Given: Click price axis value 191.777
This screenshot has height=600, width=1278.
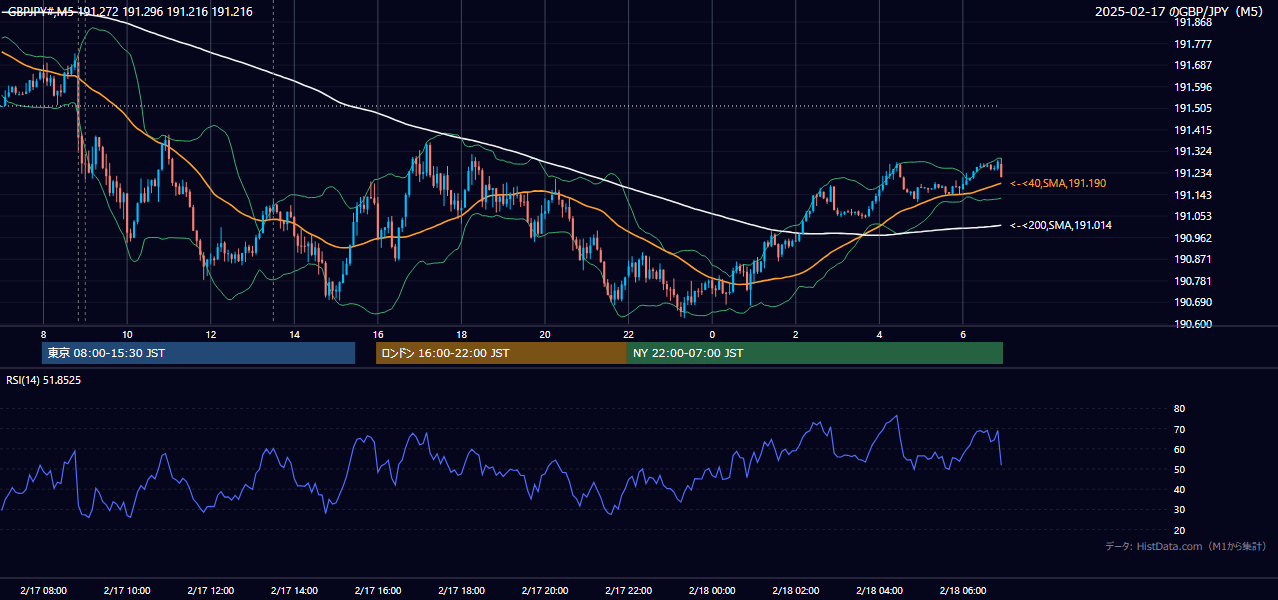Looking at the screenshot, I should pos(1192,44).
